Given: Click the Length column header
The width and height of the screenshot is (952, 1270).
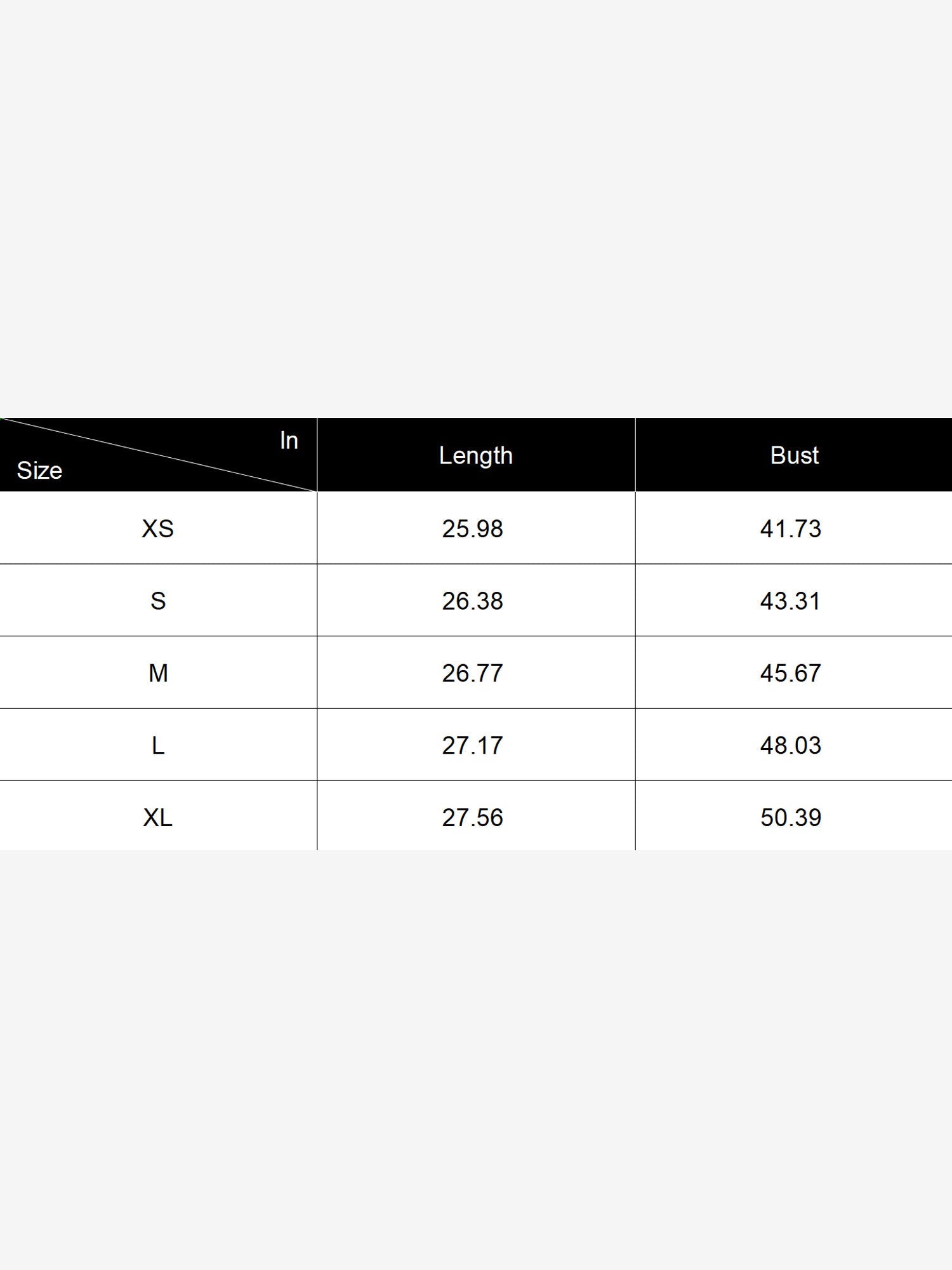Looking at the screenshot, I should click(x=476, y=455).
